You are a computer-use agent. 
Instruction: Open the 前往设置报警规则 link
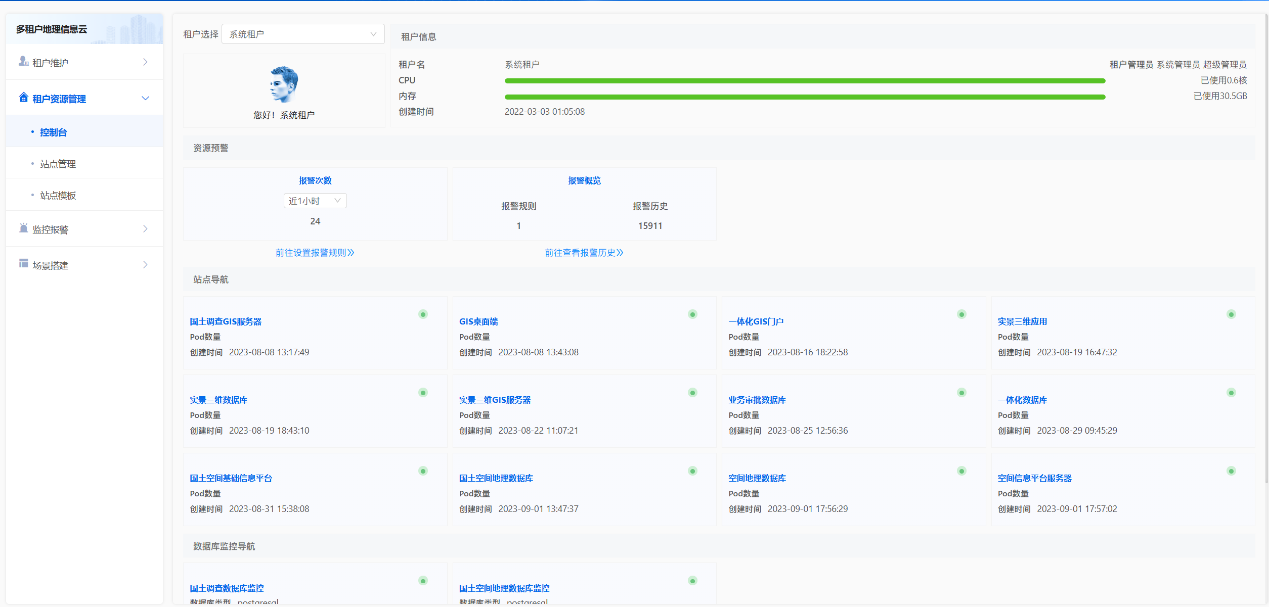(315, 252)
